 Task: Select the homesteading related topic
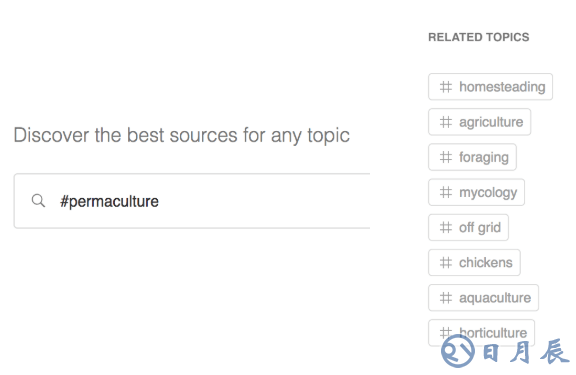point(490,87)
